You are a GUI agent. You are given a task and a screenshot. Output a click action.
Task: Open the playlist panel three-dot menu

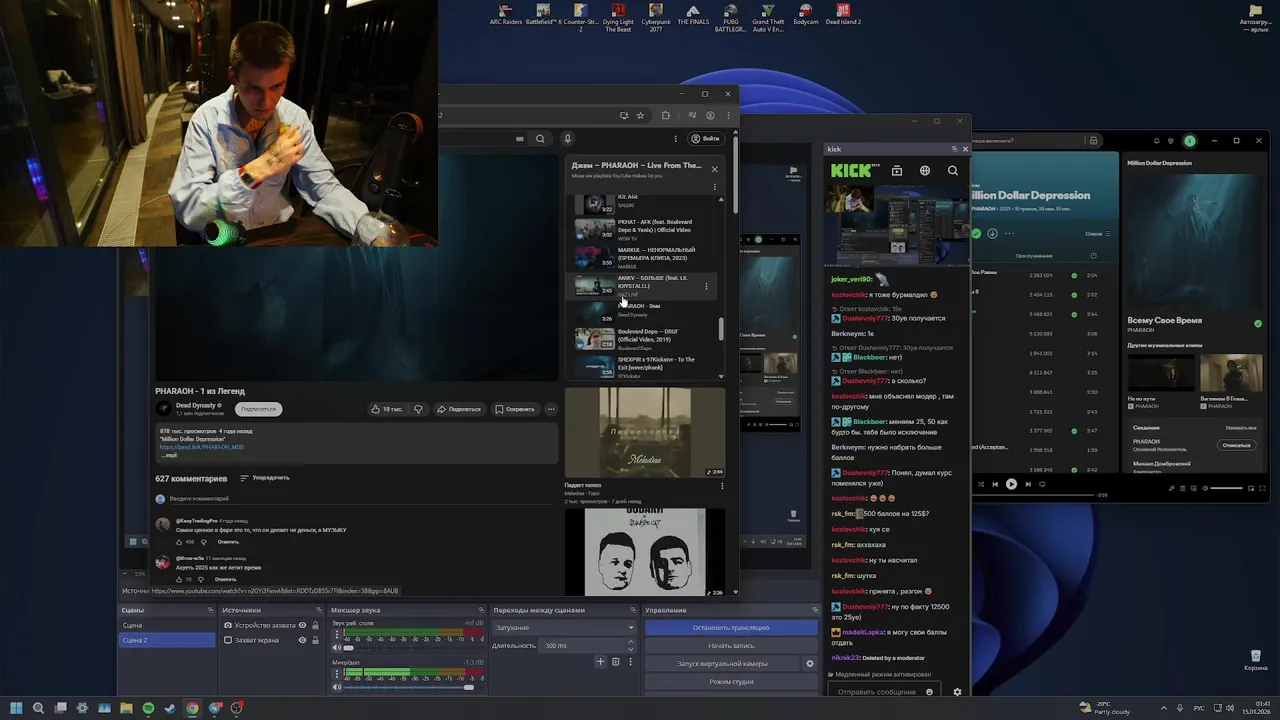tap(714, 187)
